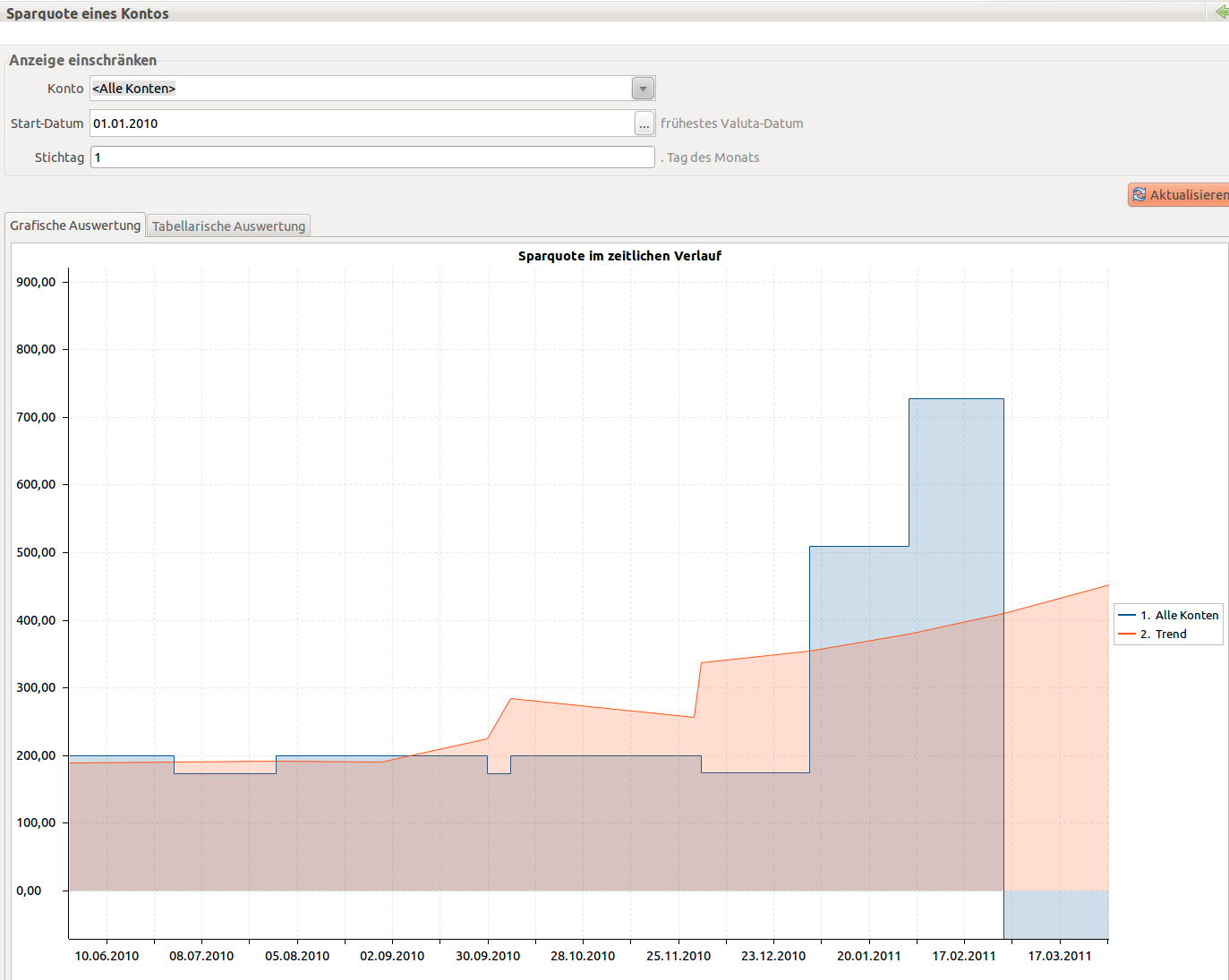Click the Start-Datum date field
Image resolution: width=1229 pixels, height=980 pixels.
(362, 124)
